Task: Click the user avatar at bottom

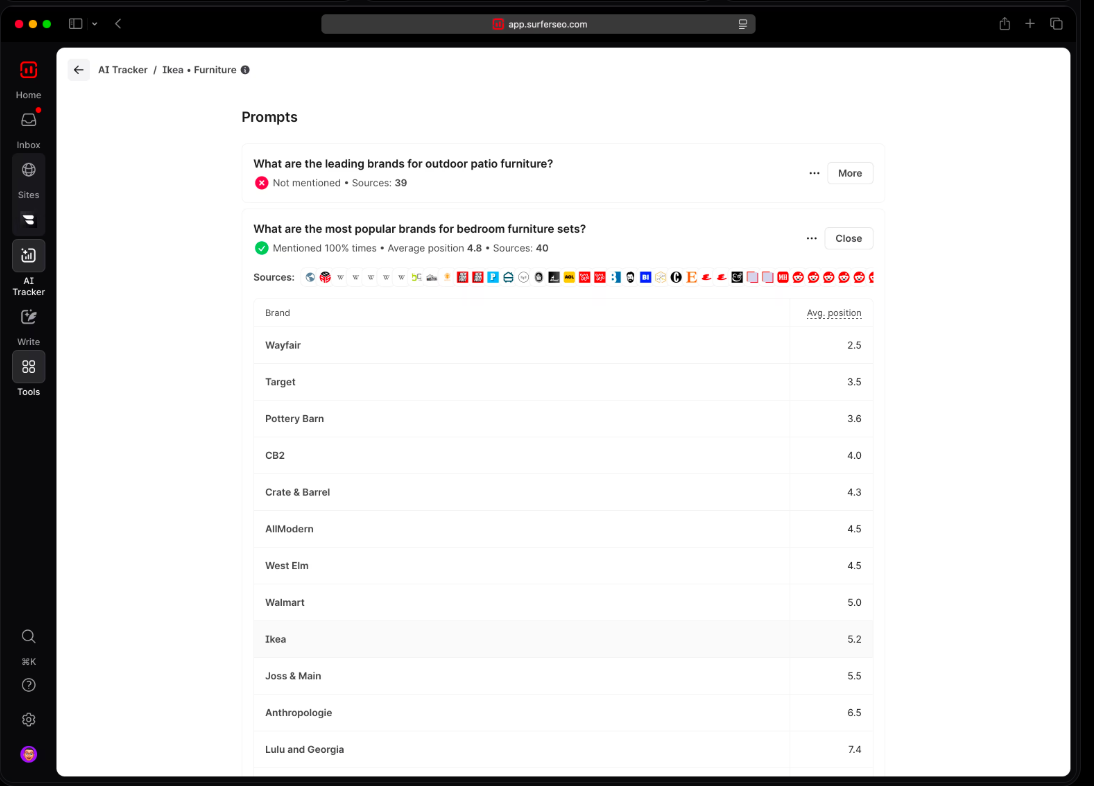Action: [28, 754]
